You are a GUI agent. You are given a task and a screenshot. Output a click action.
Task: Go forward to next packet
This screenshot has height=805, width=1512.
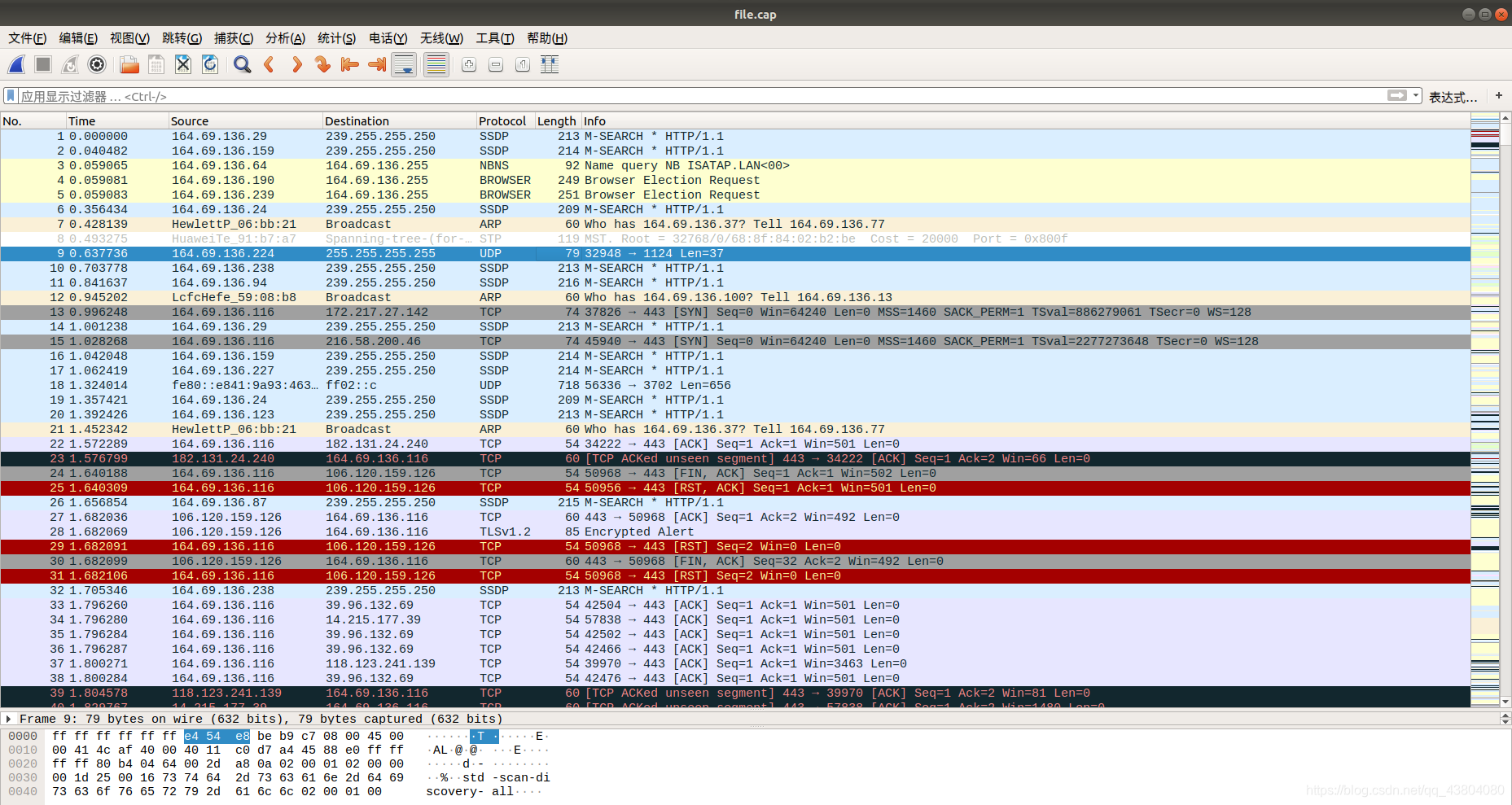[x=296, y=64]
